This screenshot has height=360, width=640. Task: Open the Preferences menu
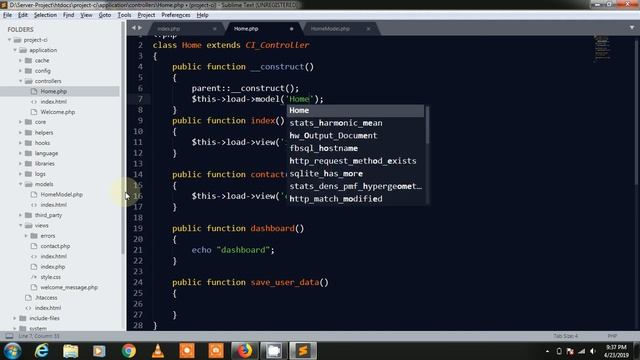(176, 15)
